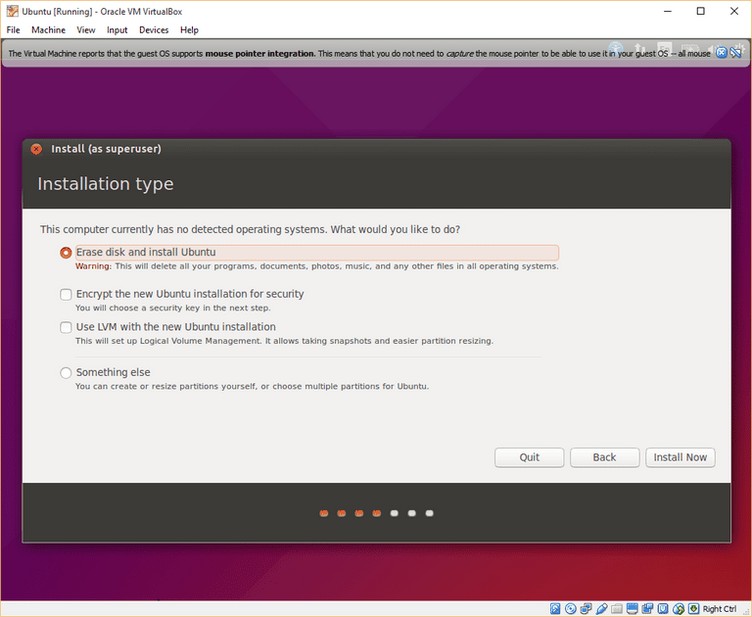The width and height of the screenshot is (752, 617).
Task: Click the Quit button
Action: [x=529, y=457]
